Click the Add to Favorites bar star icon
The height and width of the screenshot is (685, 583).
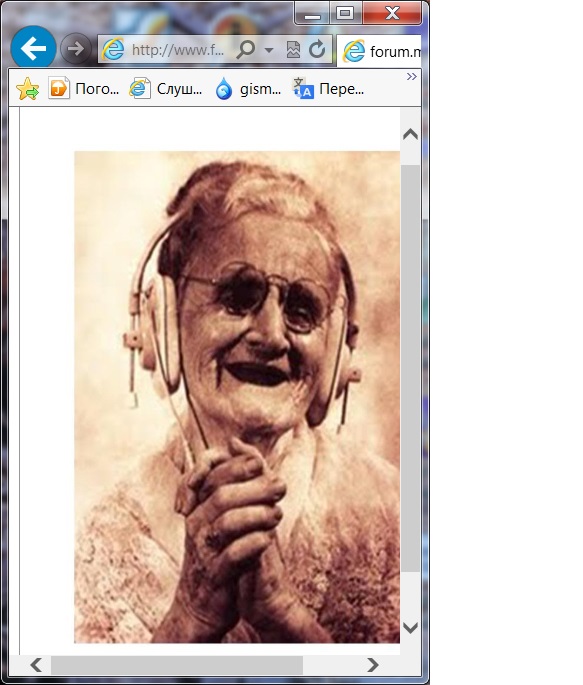(28, 89)
